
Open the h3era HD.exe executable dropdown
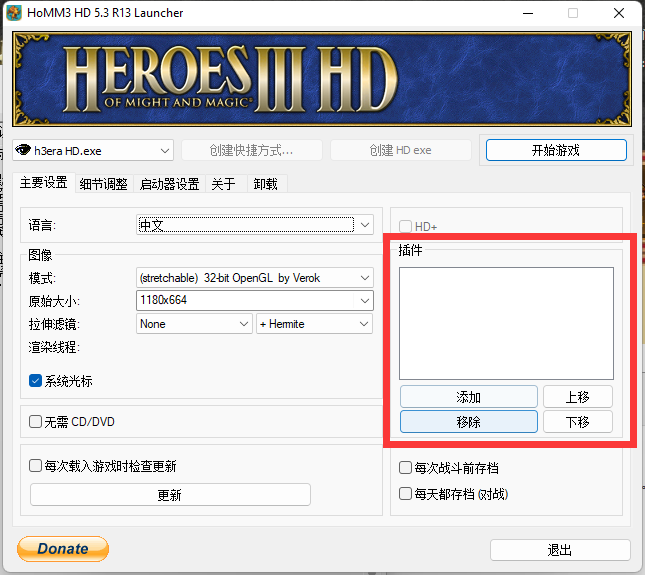[x=93, y=151]
